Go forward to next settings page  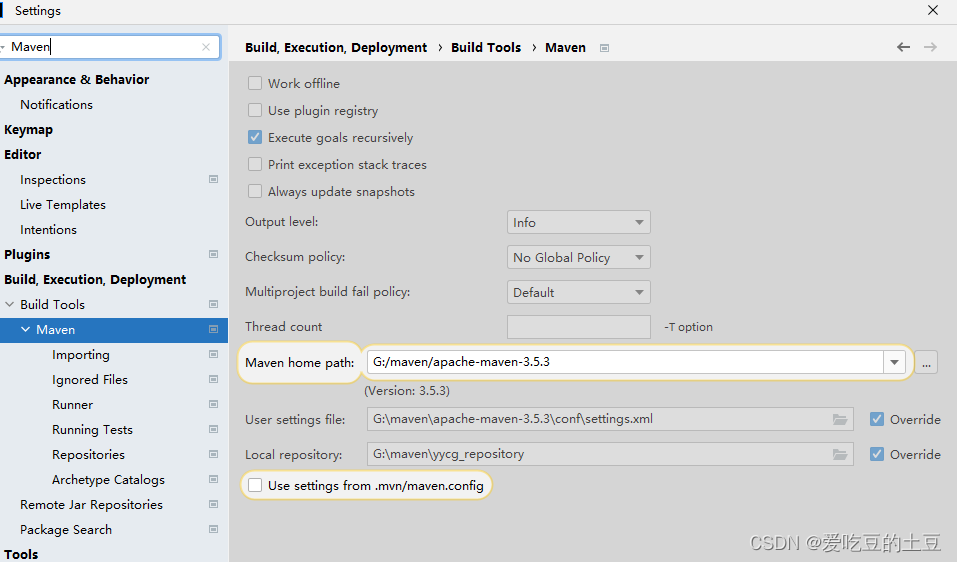(930, 47)
